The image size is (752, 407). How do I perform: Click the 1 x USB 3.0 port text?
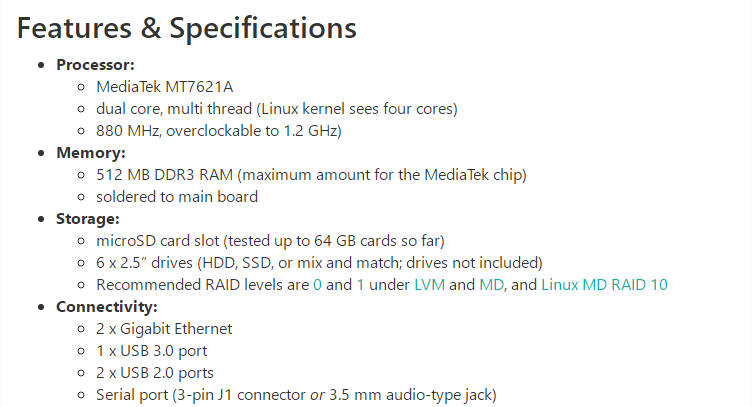click(x=152, y=351)
